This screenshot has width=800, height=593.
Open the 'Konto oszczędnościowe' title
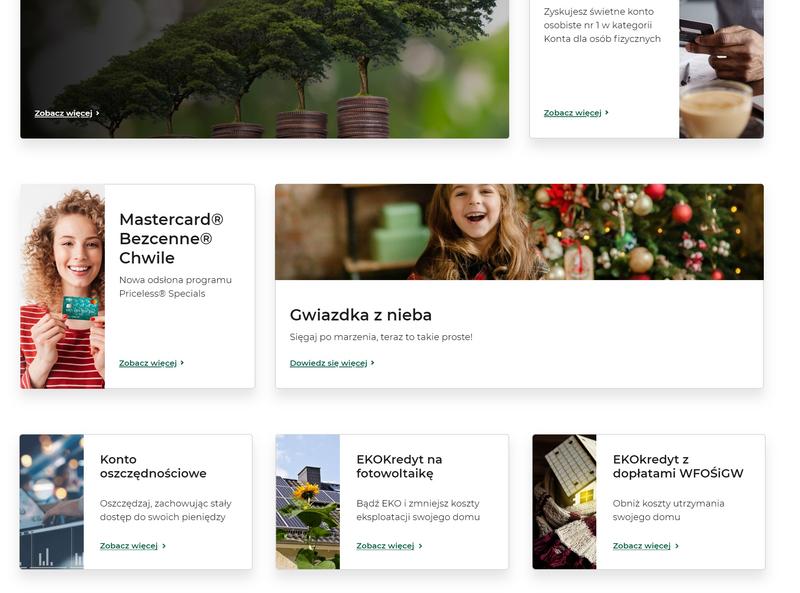click(x=153, y=466)
